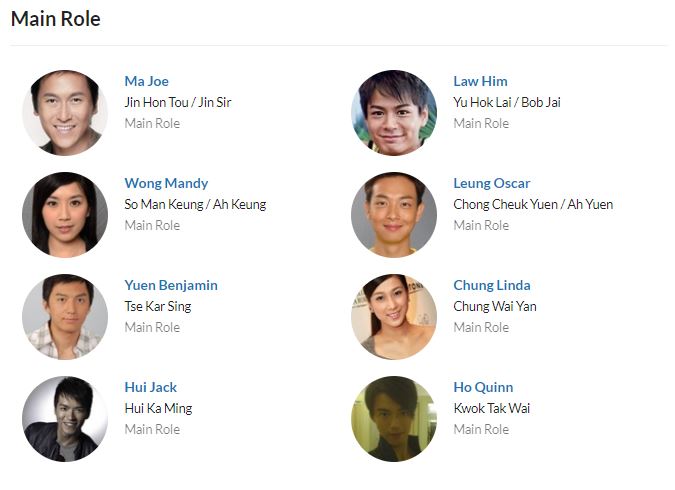Visit the Chung Linda link

(492, 285)
